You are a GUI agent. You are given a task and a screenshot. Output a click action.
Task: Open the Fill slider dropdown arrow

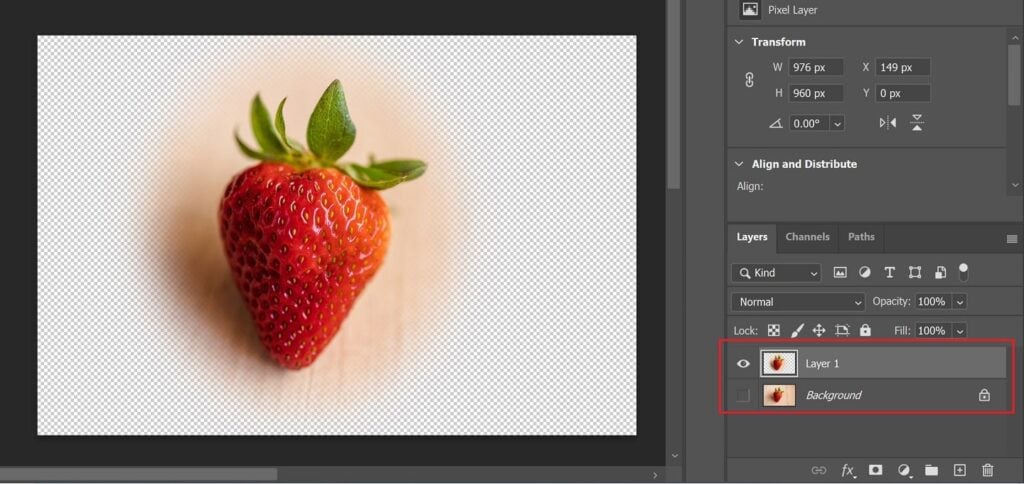959,331
